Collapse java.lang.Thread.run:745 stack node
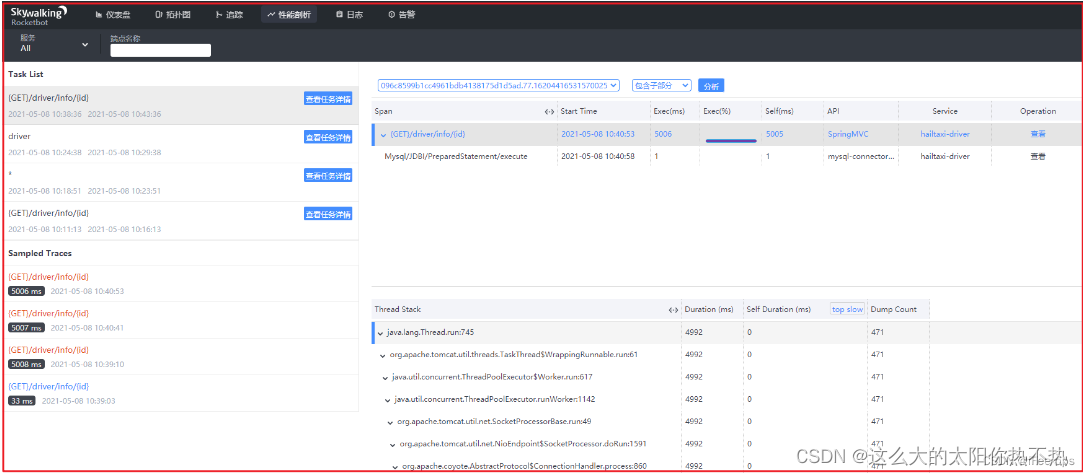Image resolution: width=1083 pixels, height=476 pixels. click(x=381, y=333)
